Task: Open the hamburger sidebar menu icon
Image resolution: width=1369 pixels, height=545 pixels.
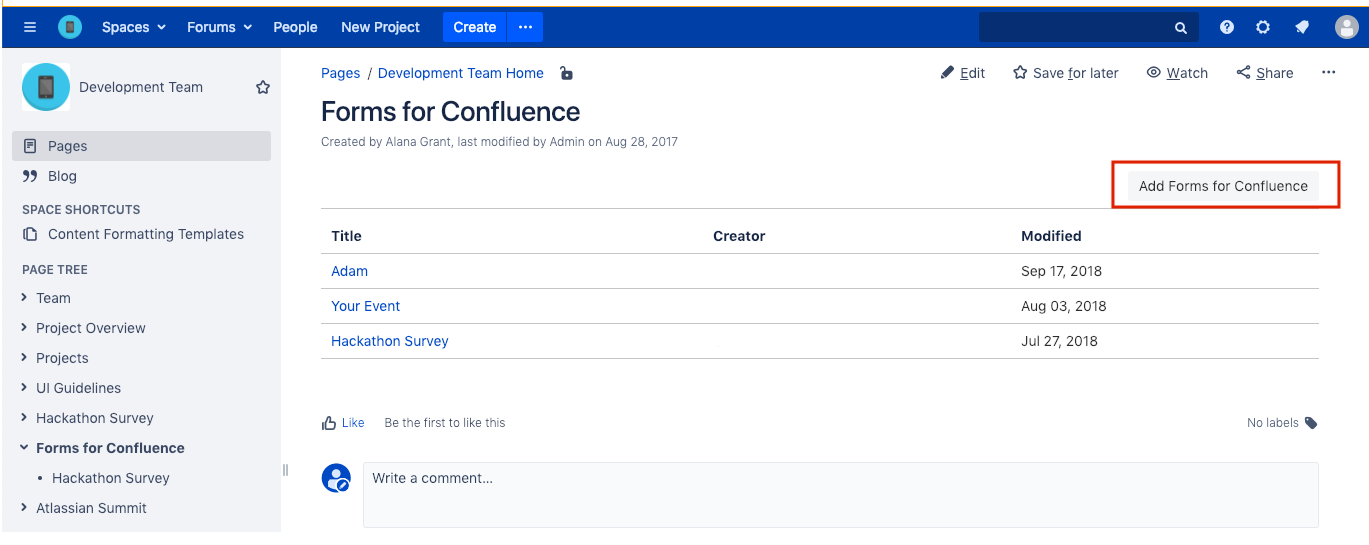Action: (x=30, y=27)
